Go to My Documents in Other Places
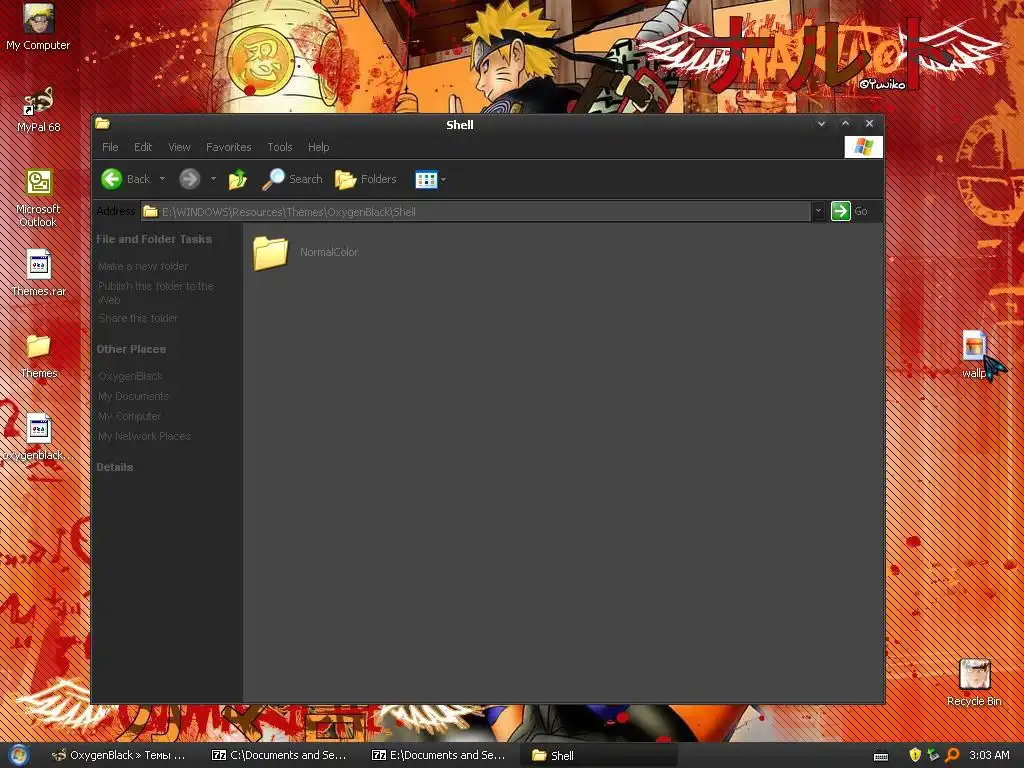This screenshot has height=768, width=1024. pos(133,396)
